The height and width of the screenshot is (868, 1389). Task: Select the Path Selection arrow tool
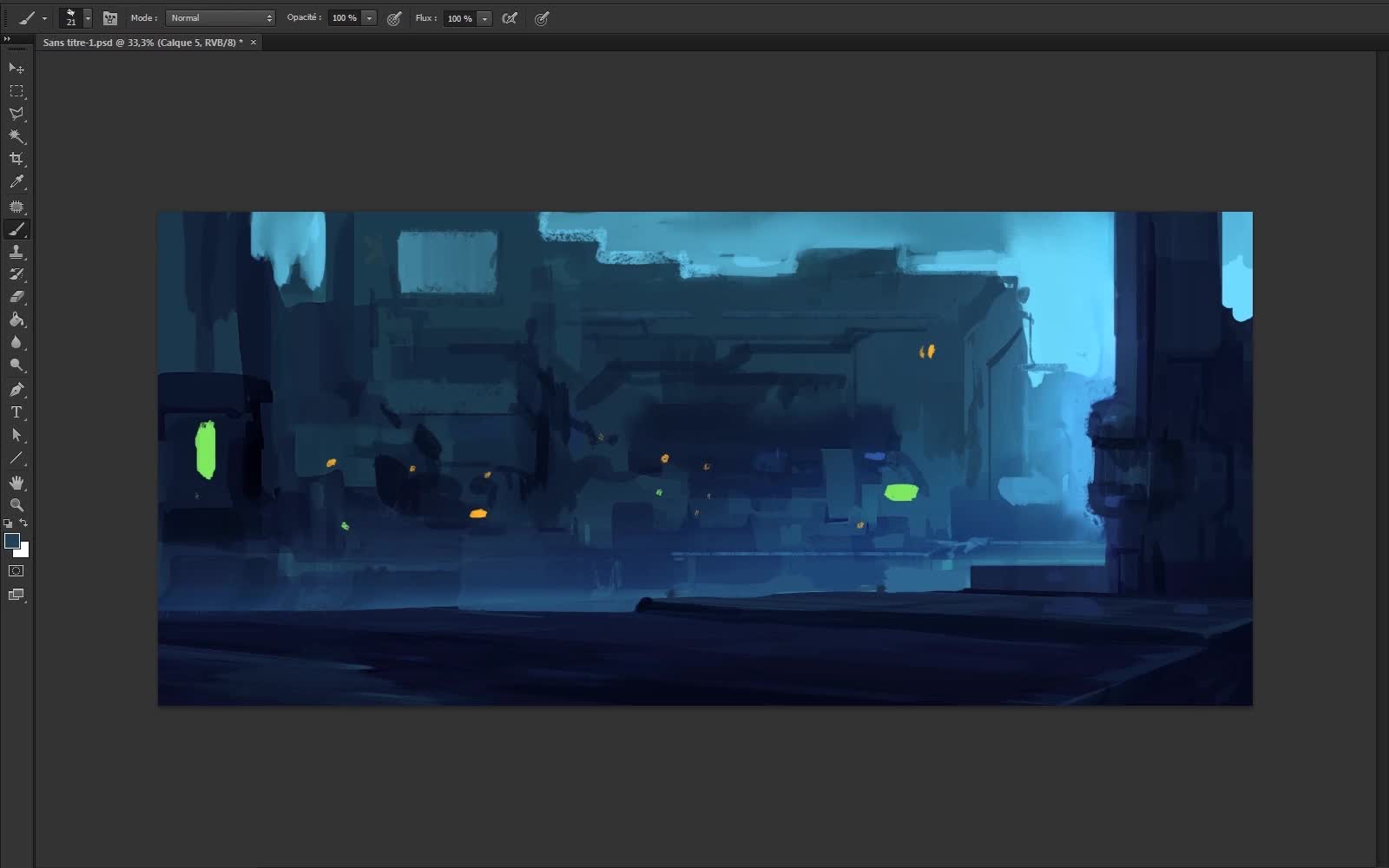coord(16,435)
